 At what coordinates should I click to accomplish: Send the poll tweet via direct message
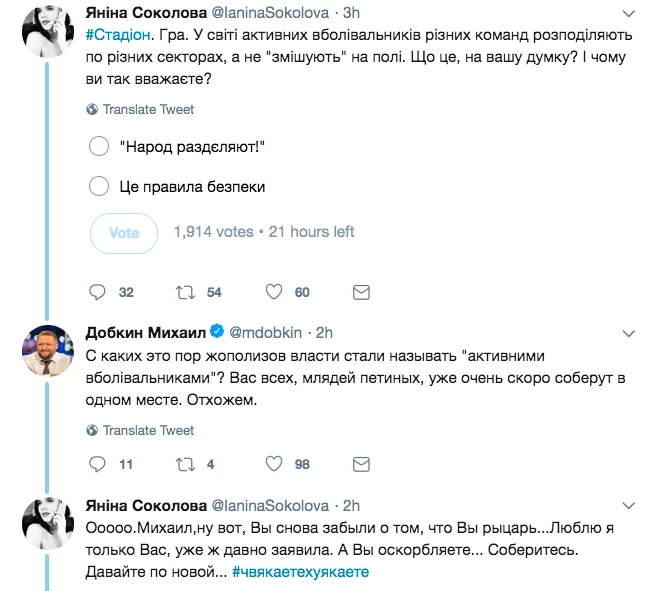point(362,292)
